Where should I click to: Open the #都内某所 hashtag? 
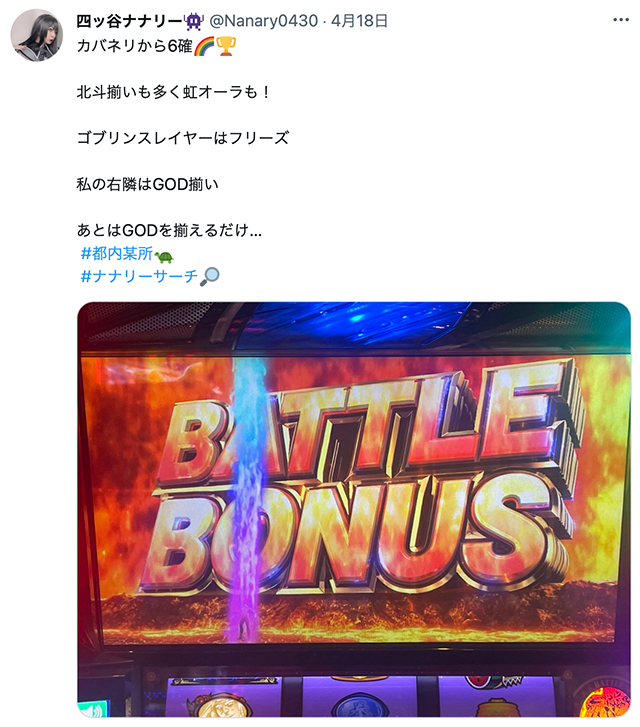pos(116,254)
